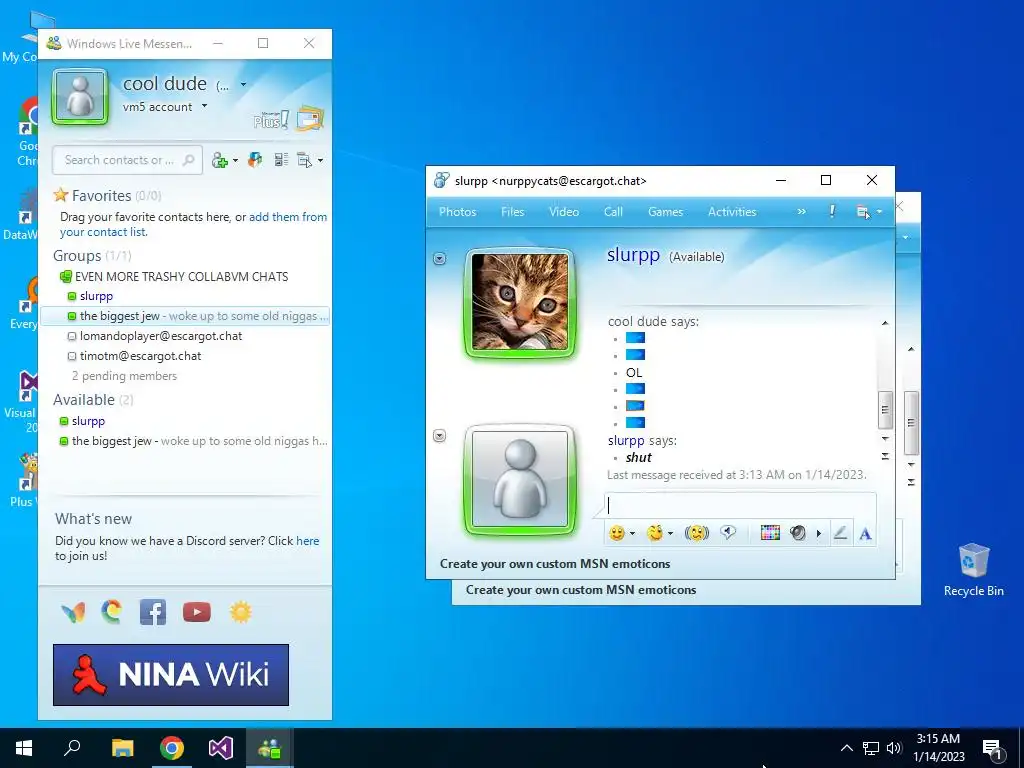
Task: Collapse the Groups section header
Action: click(x=92, y=255)
